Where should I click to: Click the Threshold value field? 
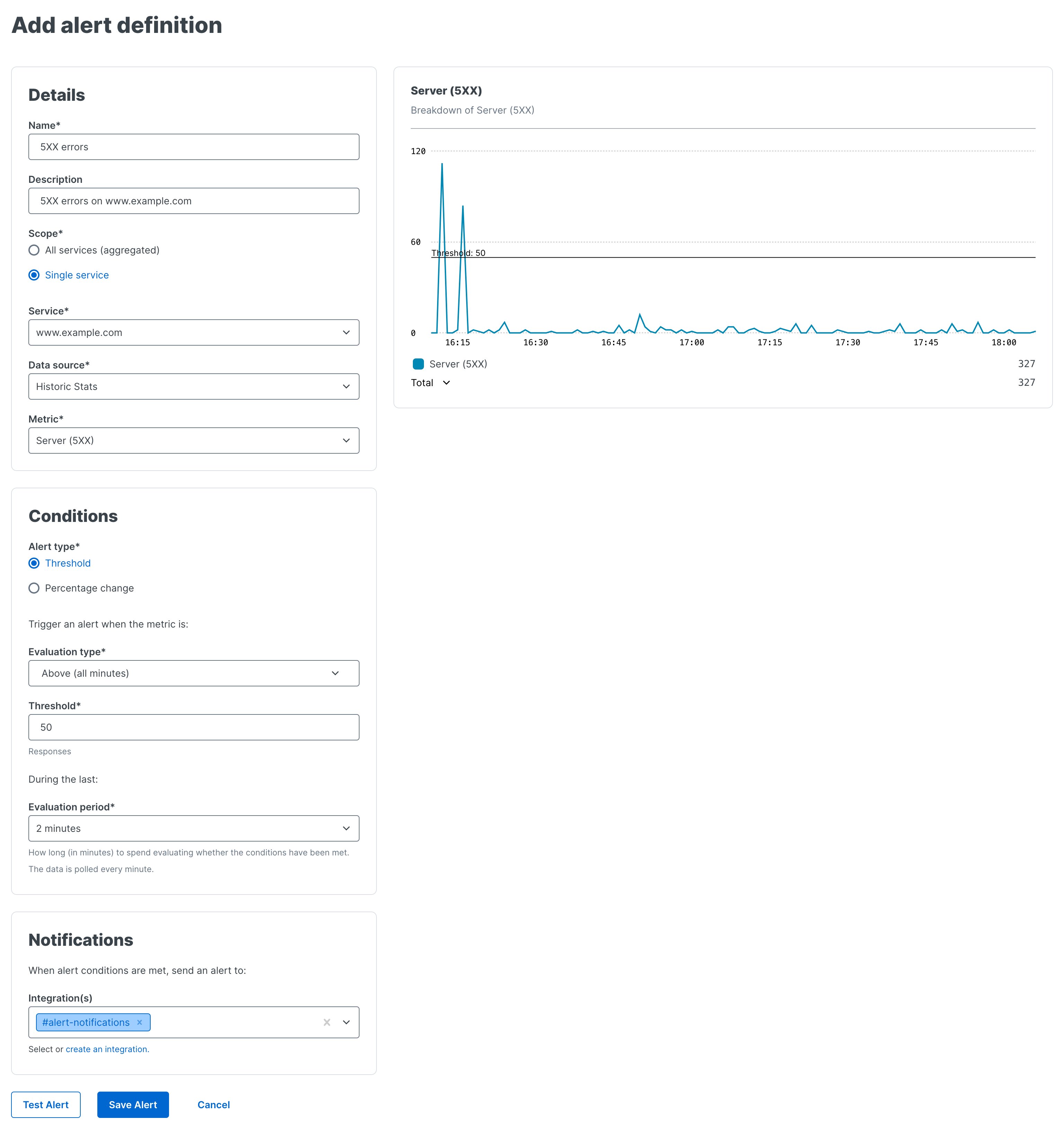coord(193,727)
